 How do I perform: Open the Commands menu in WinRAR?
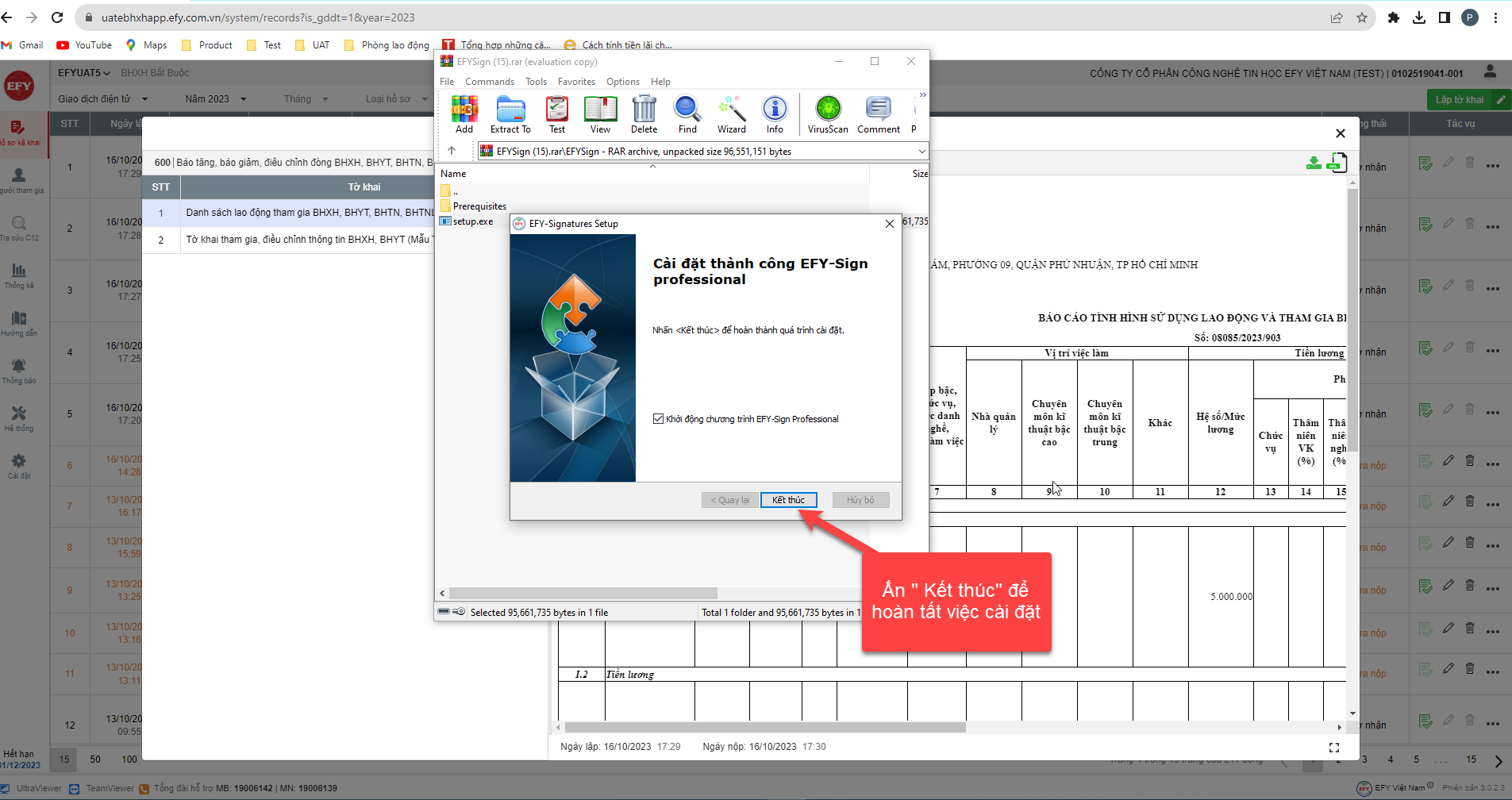489,82
